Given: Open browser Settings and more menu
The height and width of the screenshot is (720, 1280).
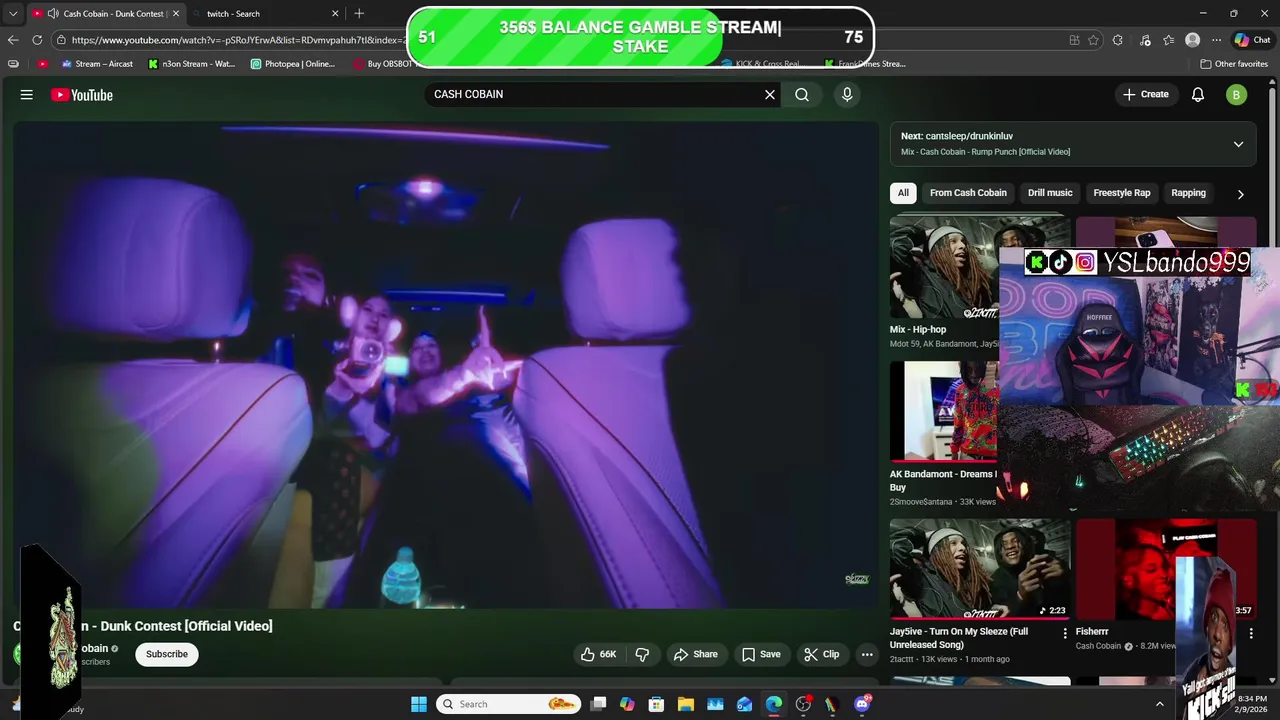Looking at the screenshot, I should (1216, 40).
